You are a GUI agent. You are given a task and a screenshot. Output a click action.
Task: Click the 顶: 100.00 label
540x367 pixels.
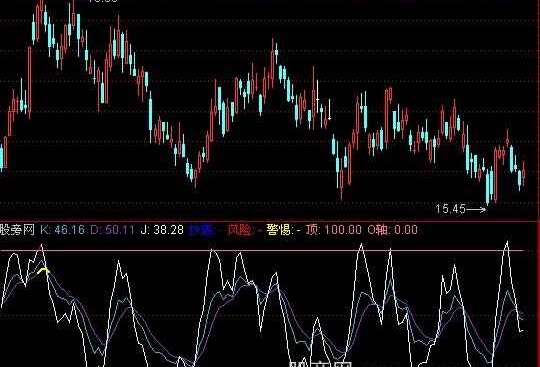[x=334, y=230]
